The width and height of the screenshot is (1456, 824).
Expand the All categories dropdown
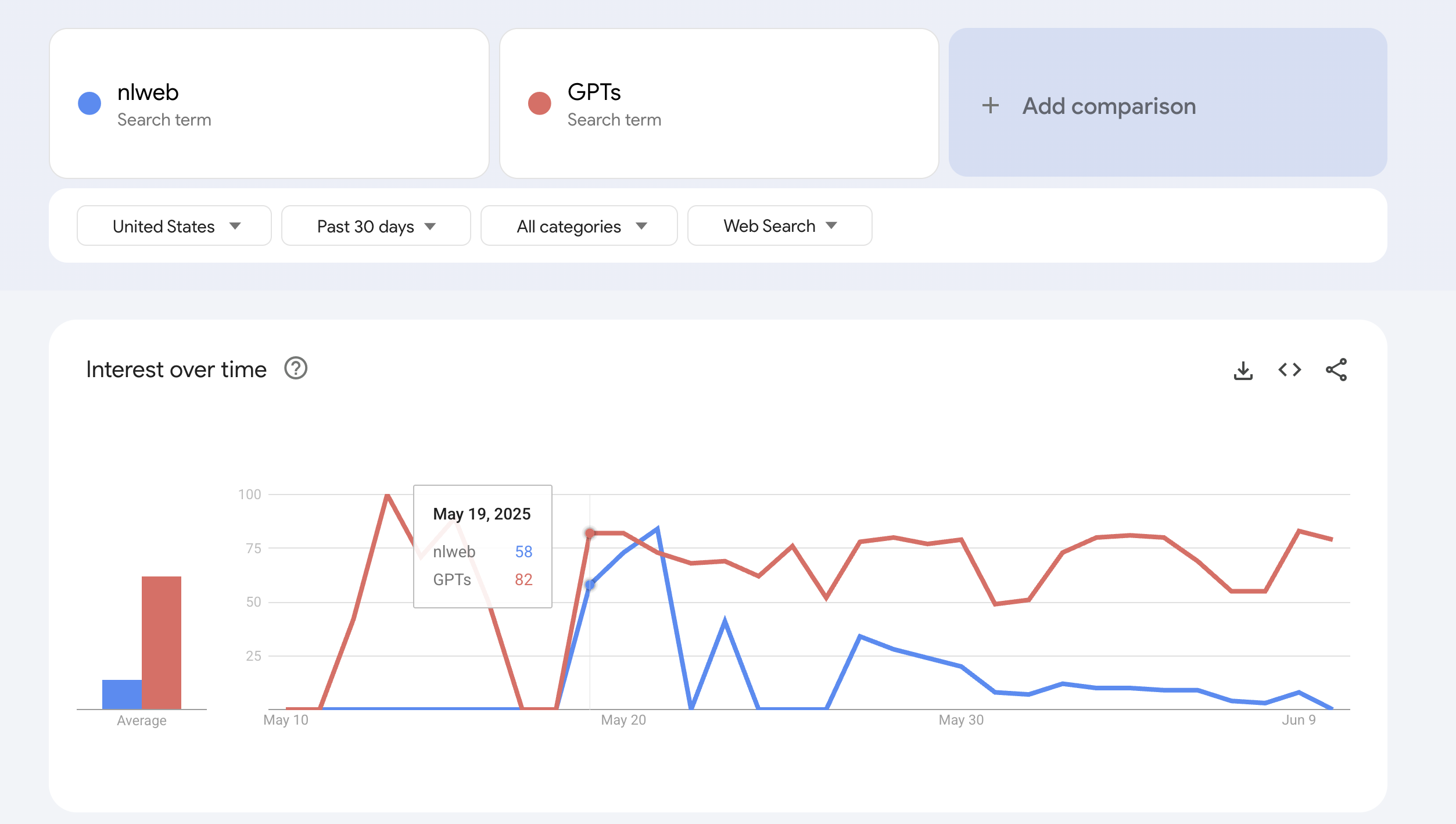tap(579, 226)
